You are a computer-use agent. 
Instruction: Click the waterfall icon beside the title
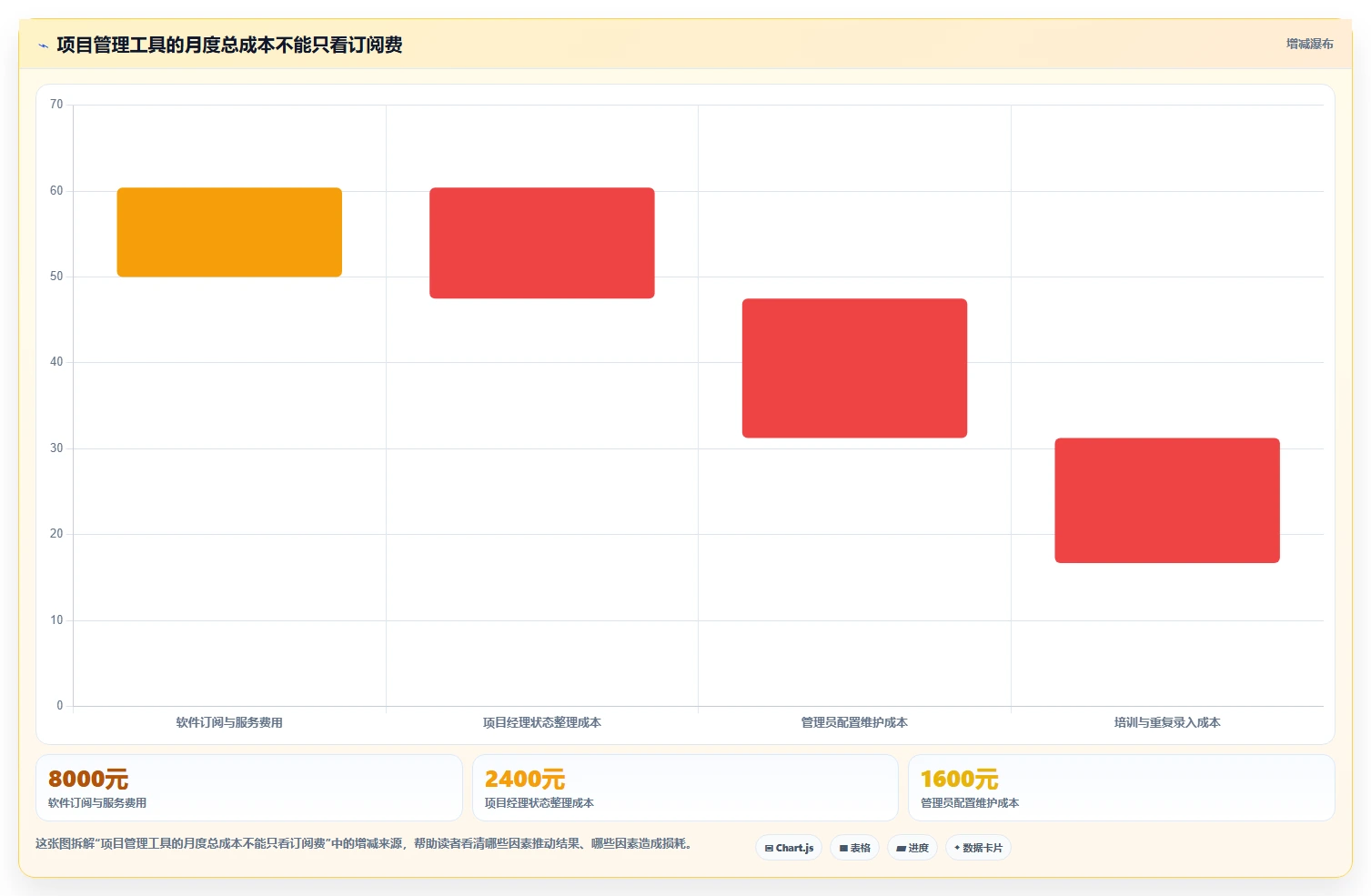pyautogui.click(x=43, y=45)
